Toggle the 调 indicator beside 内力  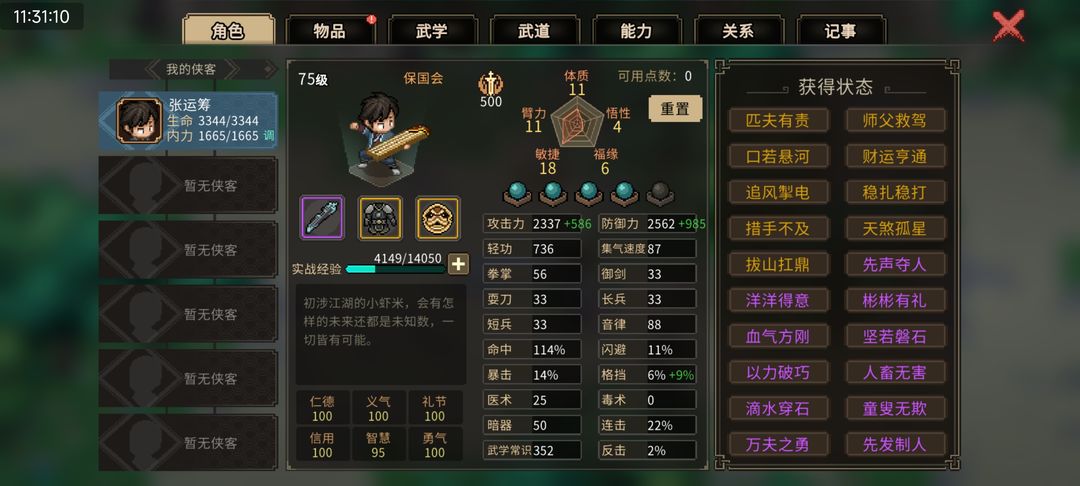[x=269, y=136]
